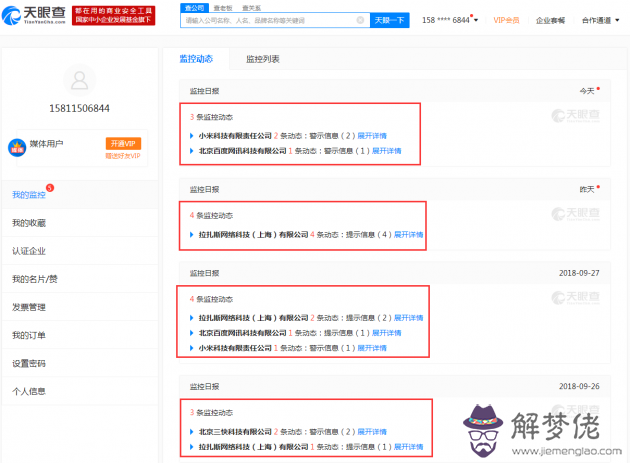Expand the 北京百度网讯 row arrow under 今天

tap(192, 151)
